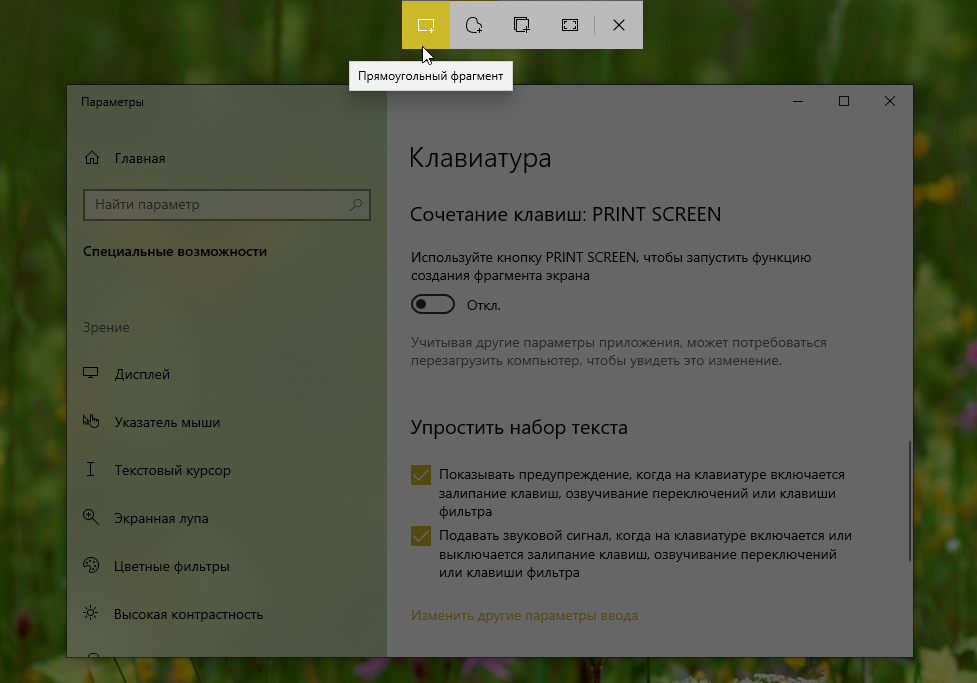977x683 pixels.
Task: Enable the PRINT SCREEN shortcut toggle
Action: point(433,304)
